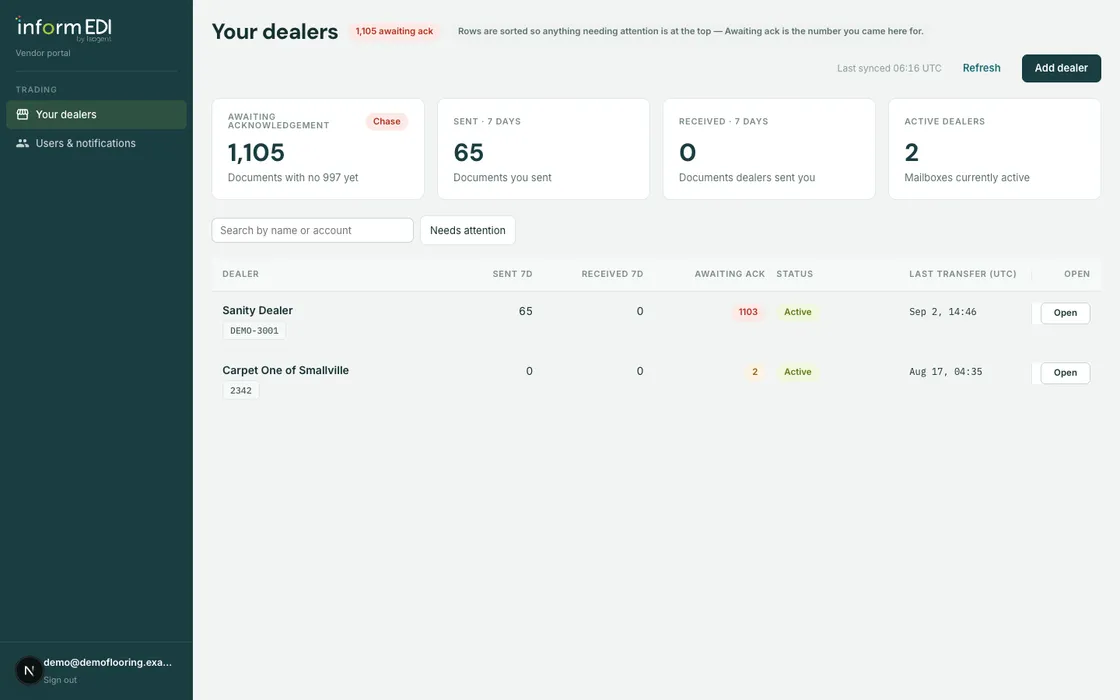Click the Documents with no 997 yet caption
1120x700 pixels.
(293, 177)
